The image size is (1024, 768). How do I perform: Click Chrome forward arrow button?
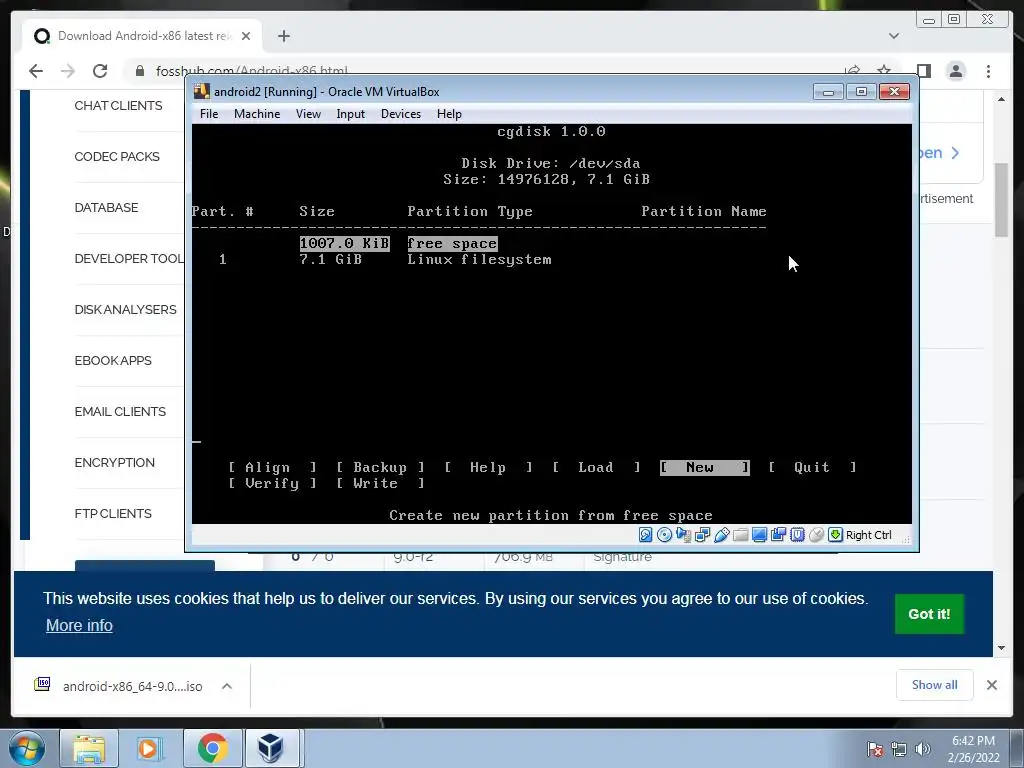tap(68, 71)
